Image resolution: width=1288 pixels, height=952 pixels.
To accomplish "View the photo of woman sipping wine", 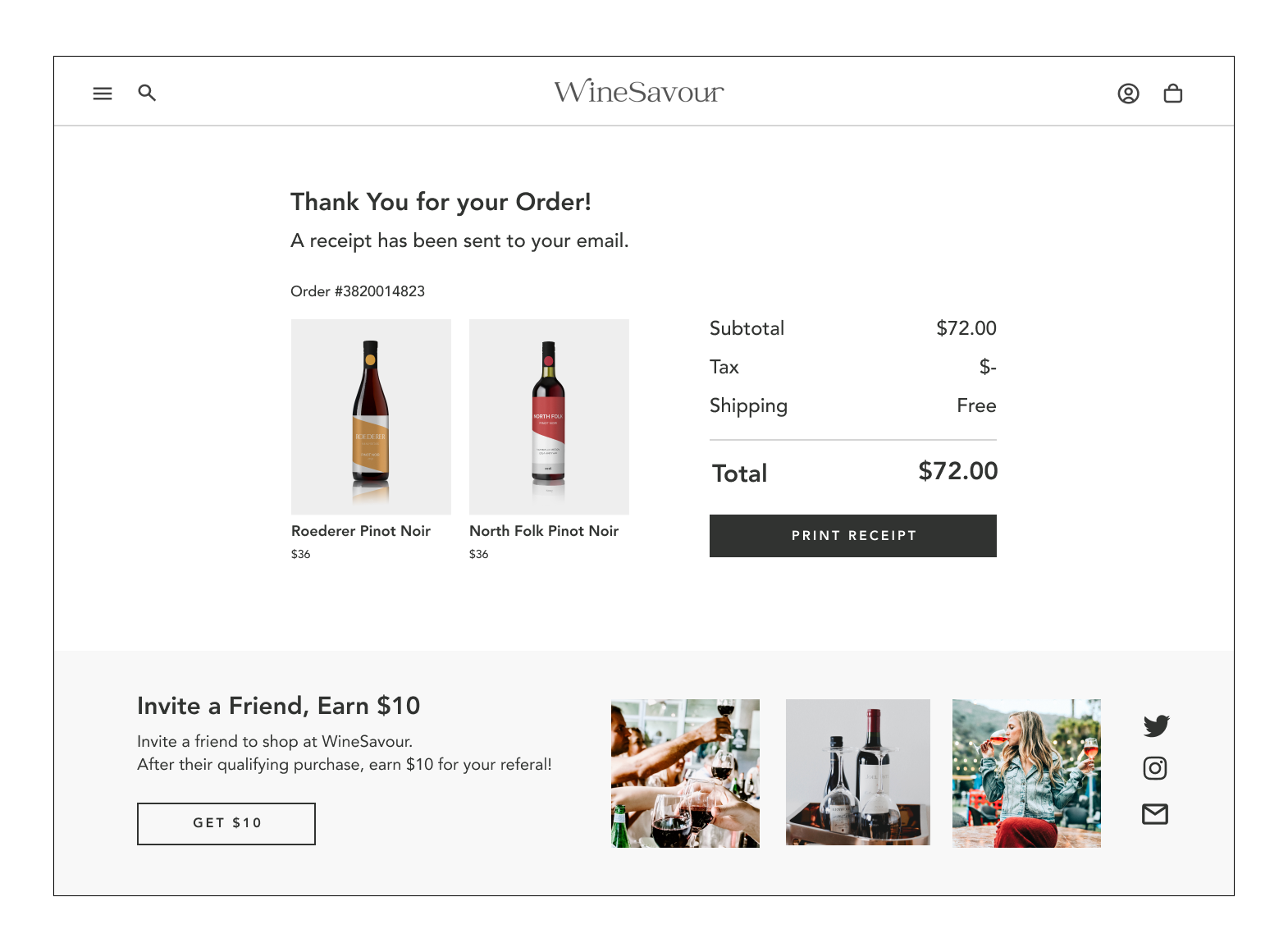I will click(1026, 773).
